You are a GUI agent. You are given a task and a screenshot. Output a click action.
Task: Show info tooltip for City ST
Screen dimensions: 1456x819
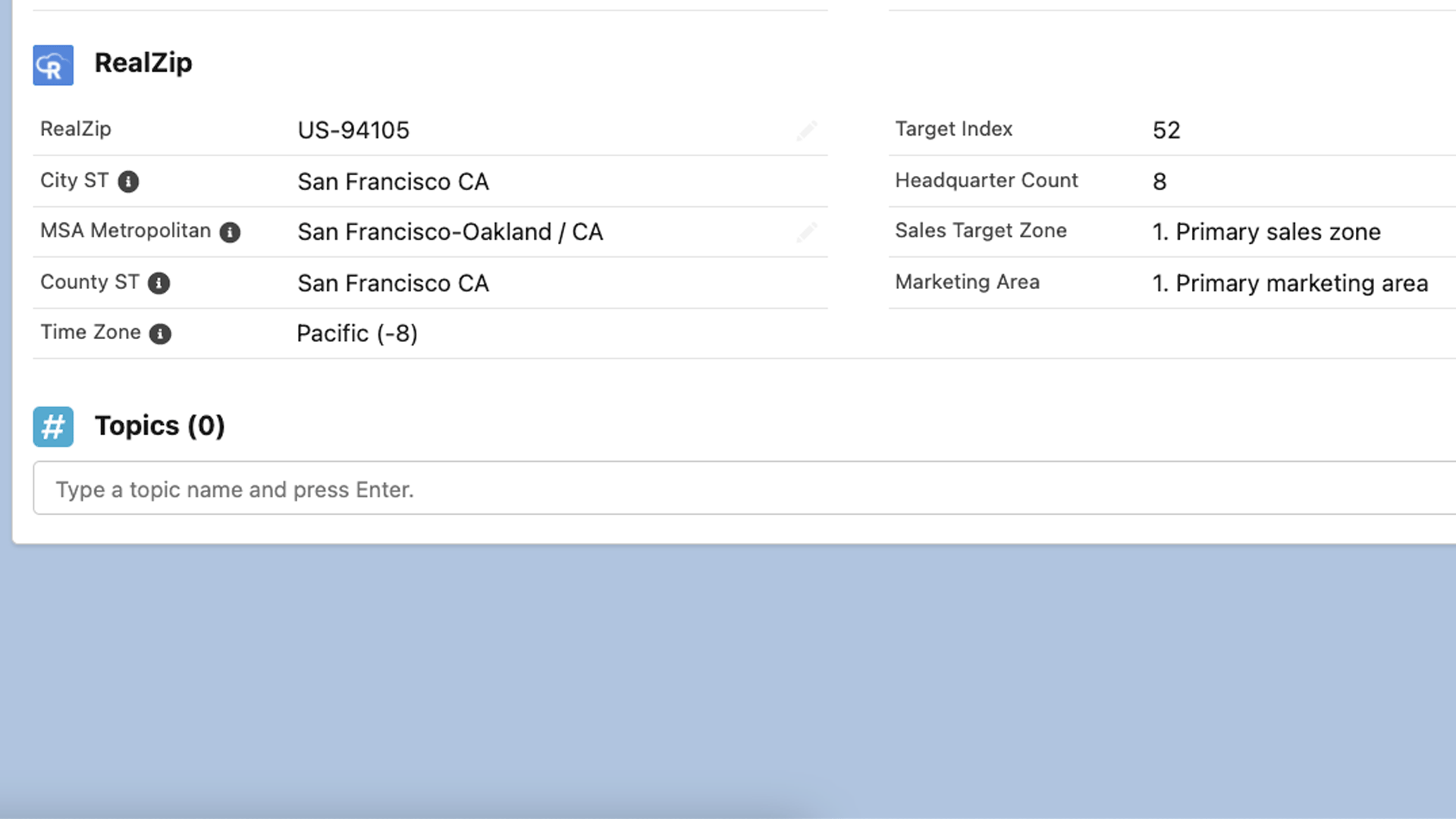point(128,182)
